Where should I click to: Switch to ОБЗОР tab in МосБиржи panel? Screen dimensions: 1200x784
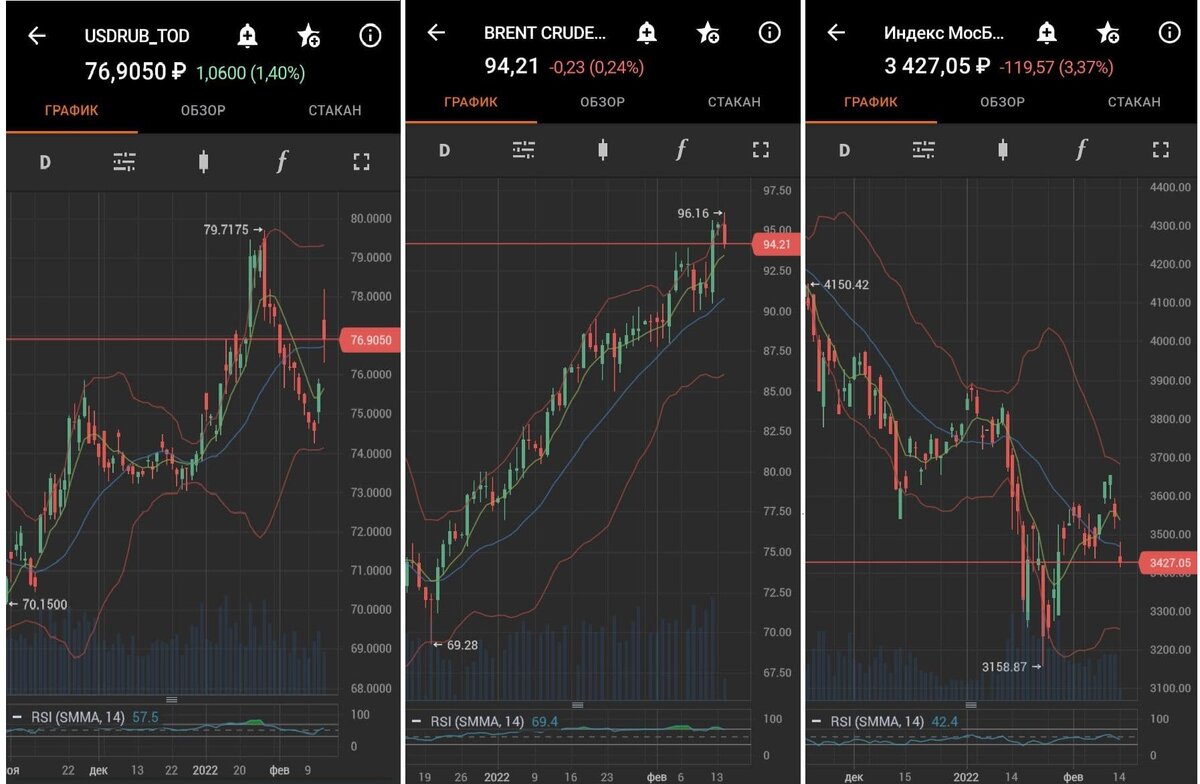point(1003,102)
